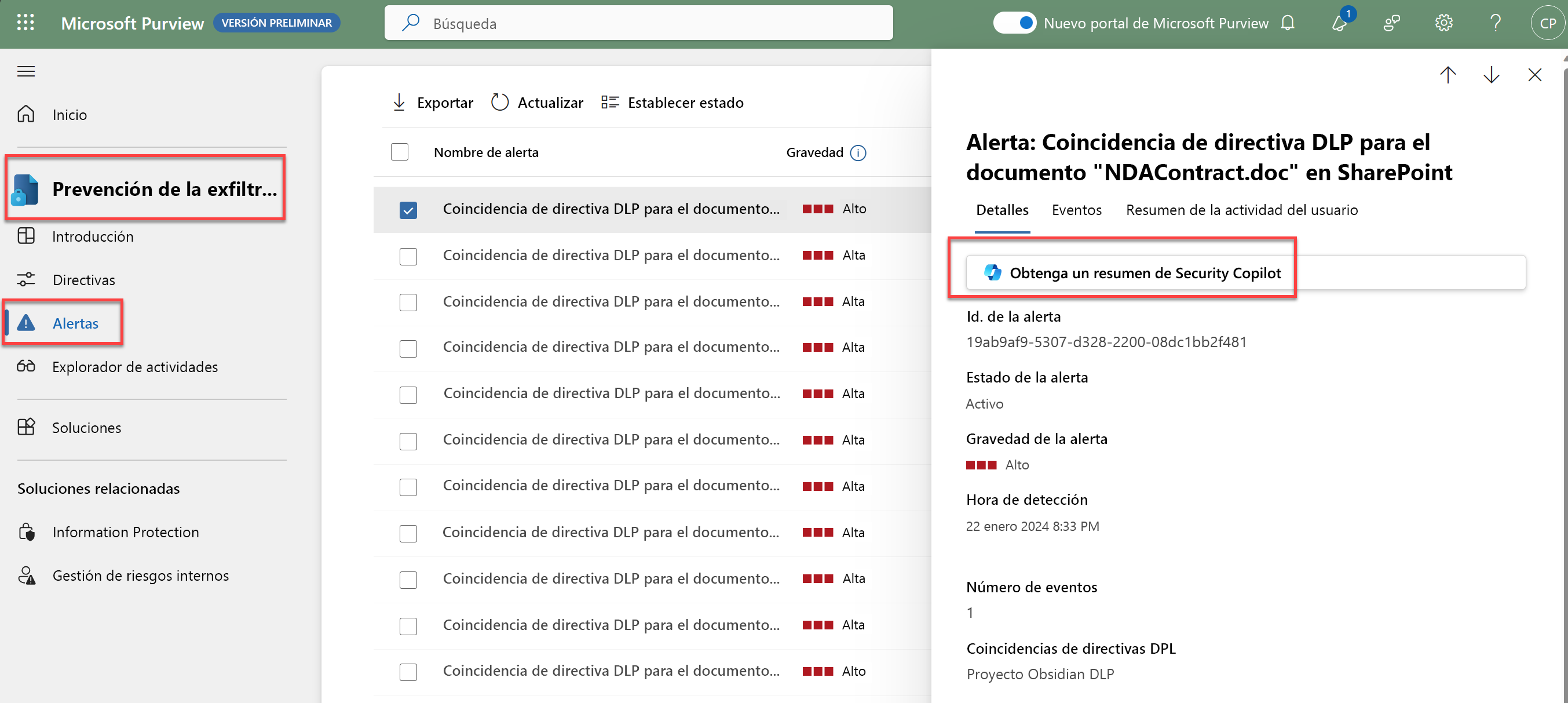The height and width of the screenshot is (703, 1568).
Task: Open the settings gear icon
Action: pos(1443,23)
